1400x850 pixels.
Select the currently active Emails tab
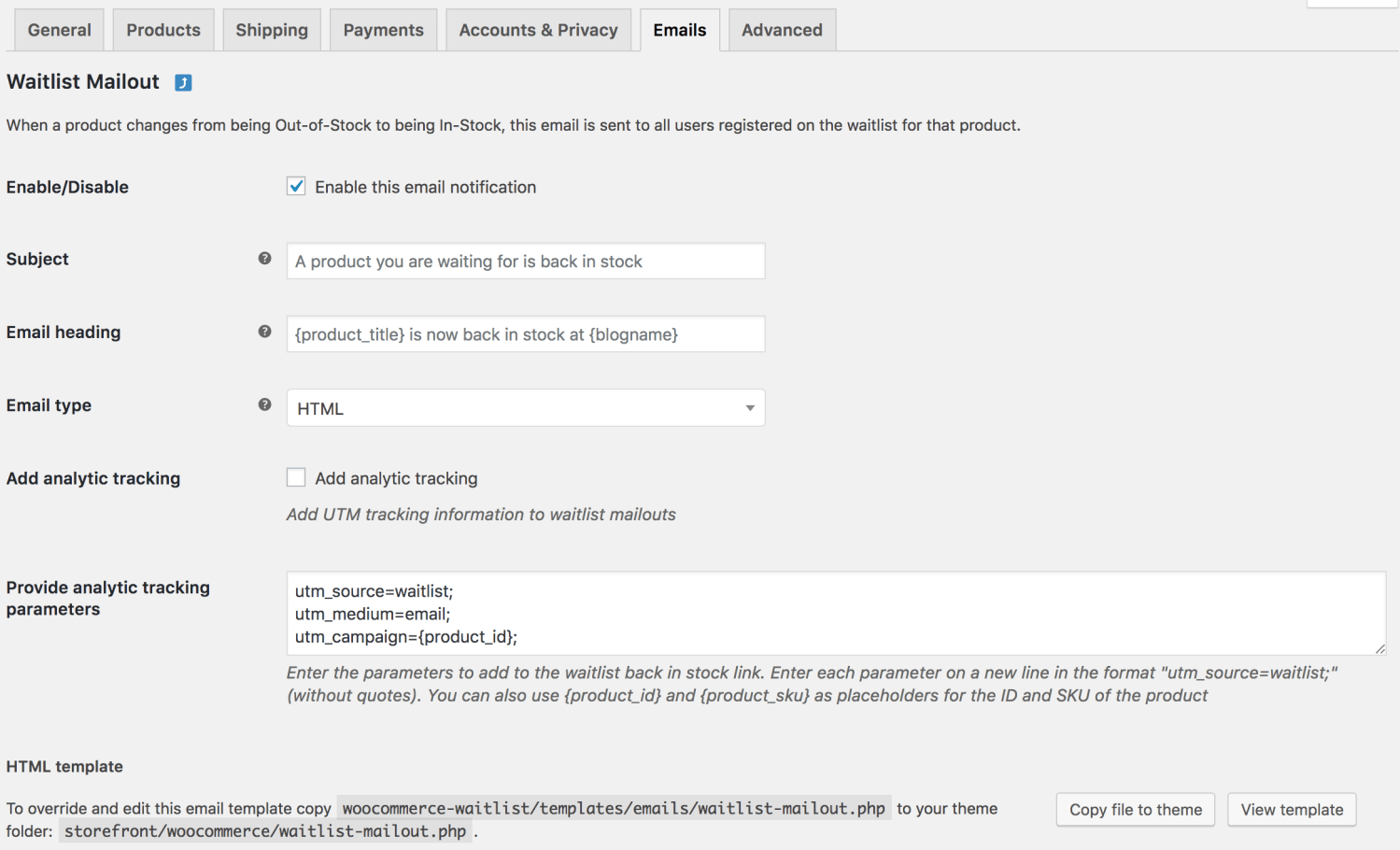(x=679, y=29)
